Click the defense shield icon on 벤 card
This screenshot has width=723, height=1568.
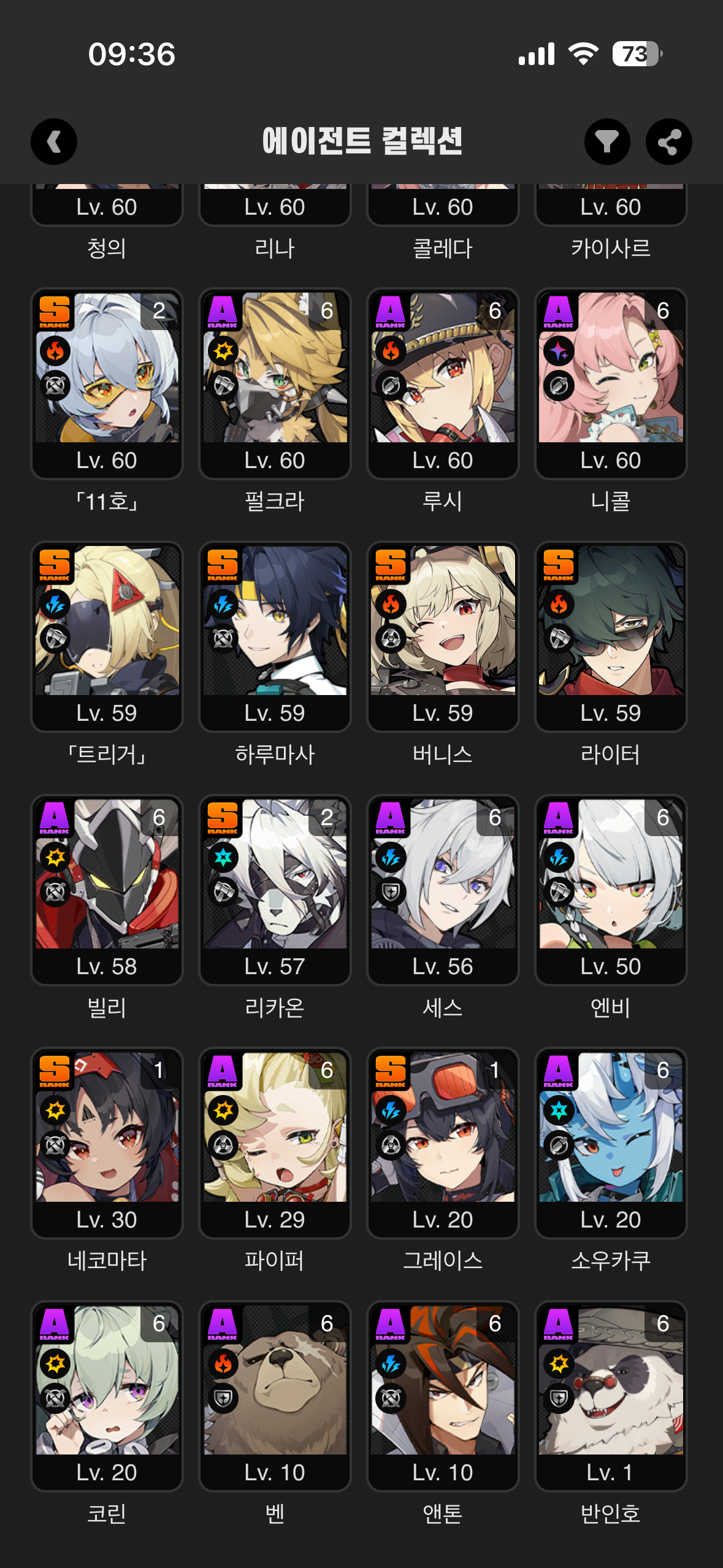(x=223, y=1398)
